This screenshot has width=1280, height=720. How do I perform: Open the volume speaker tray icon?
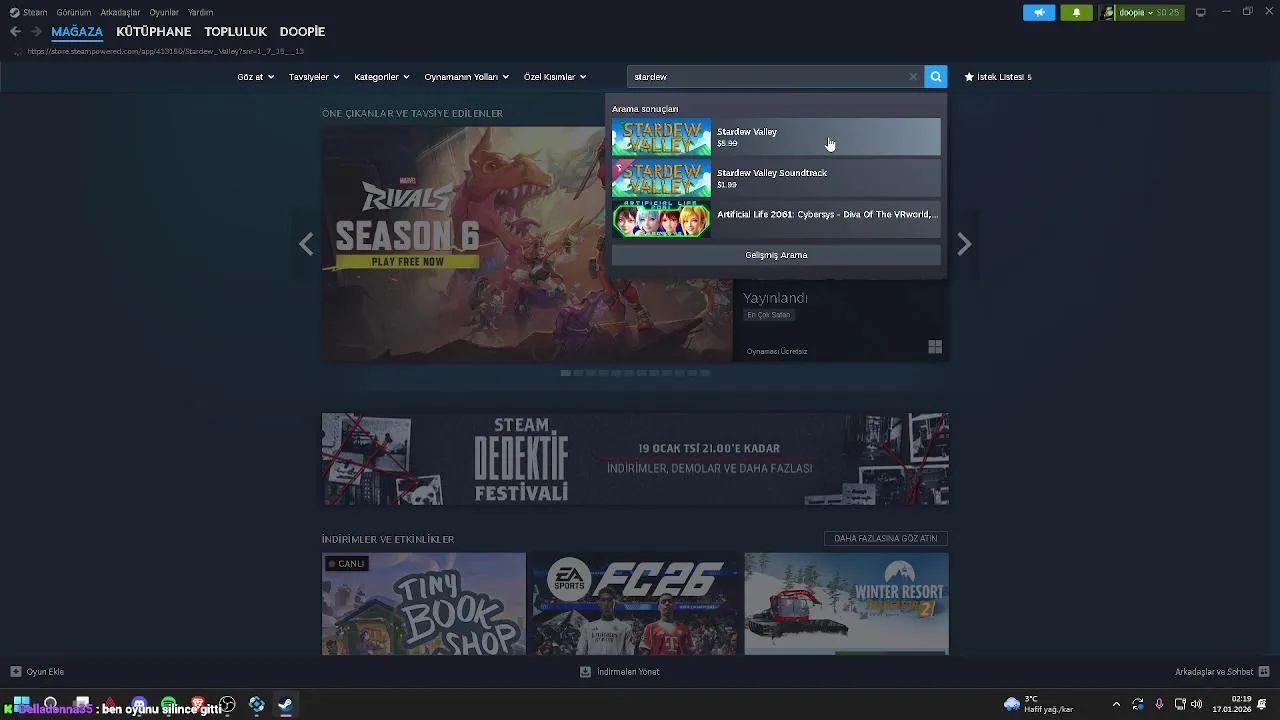point(1197,705)
